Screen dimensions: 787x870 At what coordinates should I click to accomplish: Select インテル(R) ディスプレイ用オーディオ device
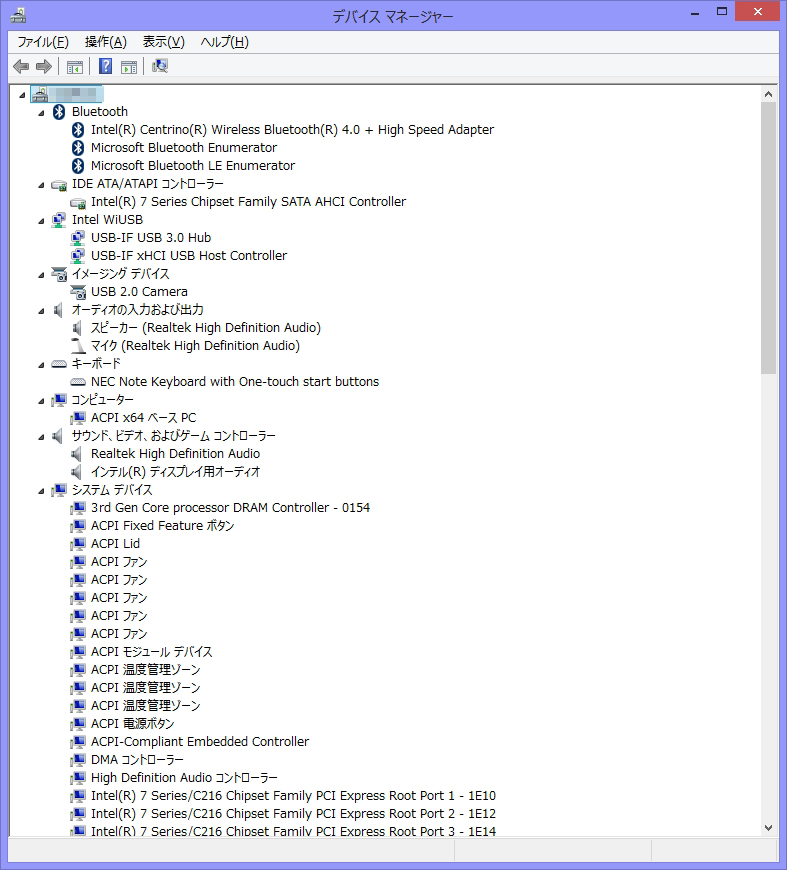[175, 472]
